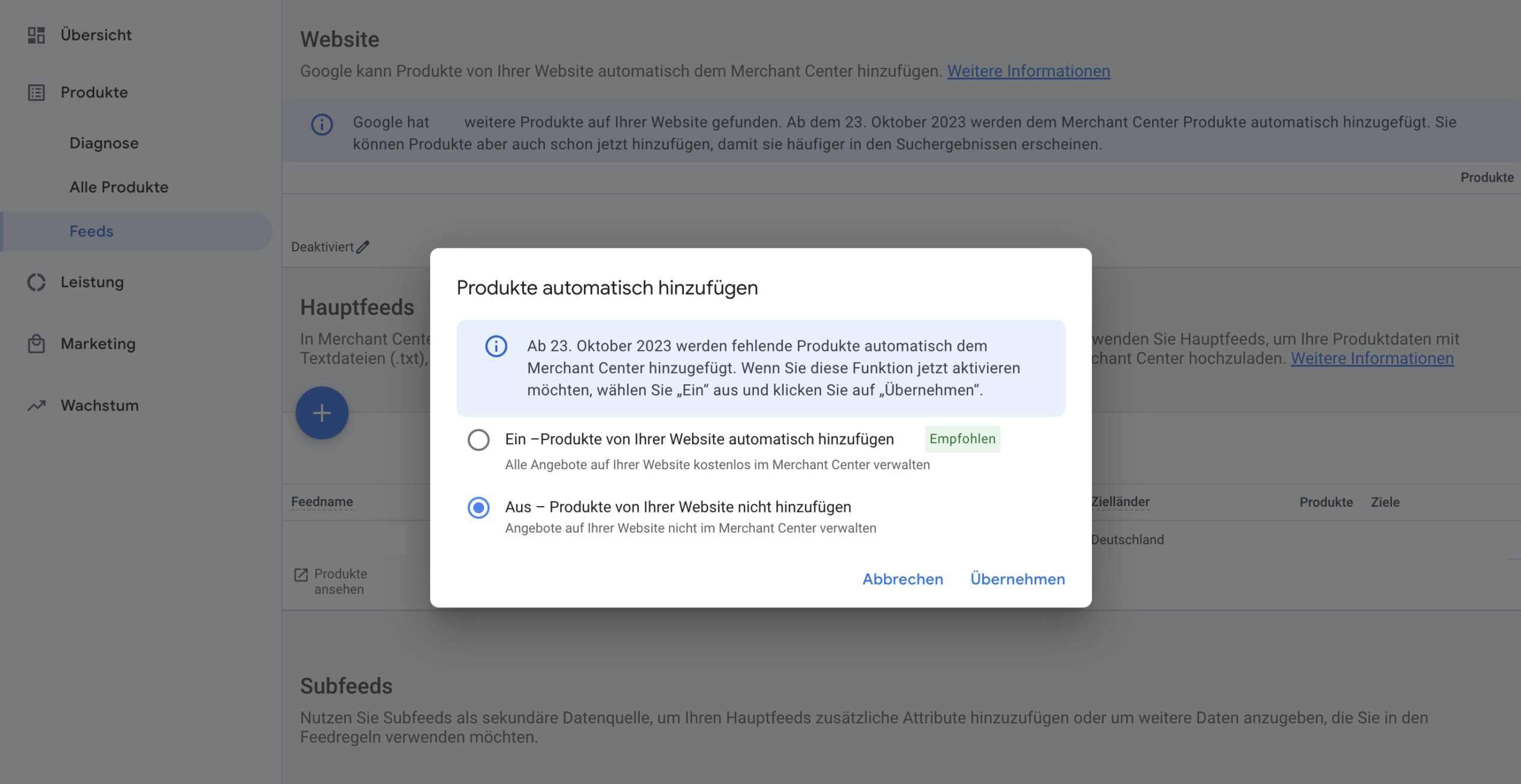Open Alle Produkte in the sidebar
Screen dimensions: 1521x784
click(x=119, y=187)
